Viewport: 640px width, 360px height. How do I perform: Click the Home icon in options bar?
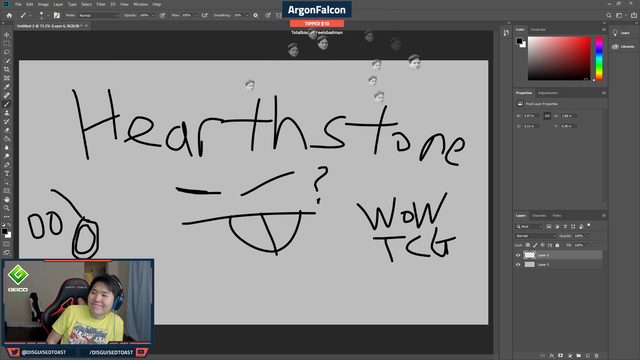pyautogui.click(x=9, y=15)
